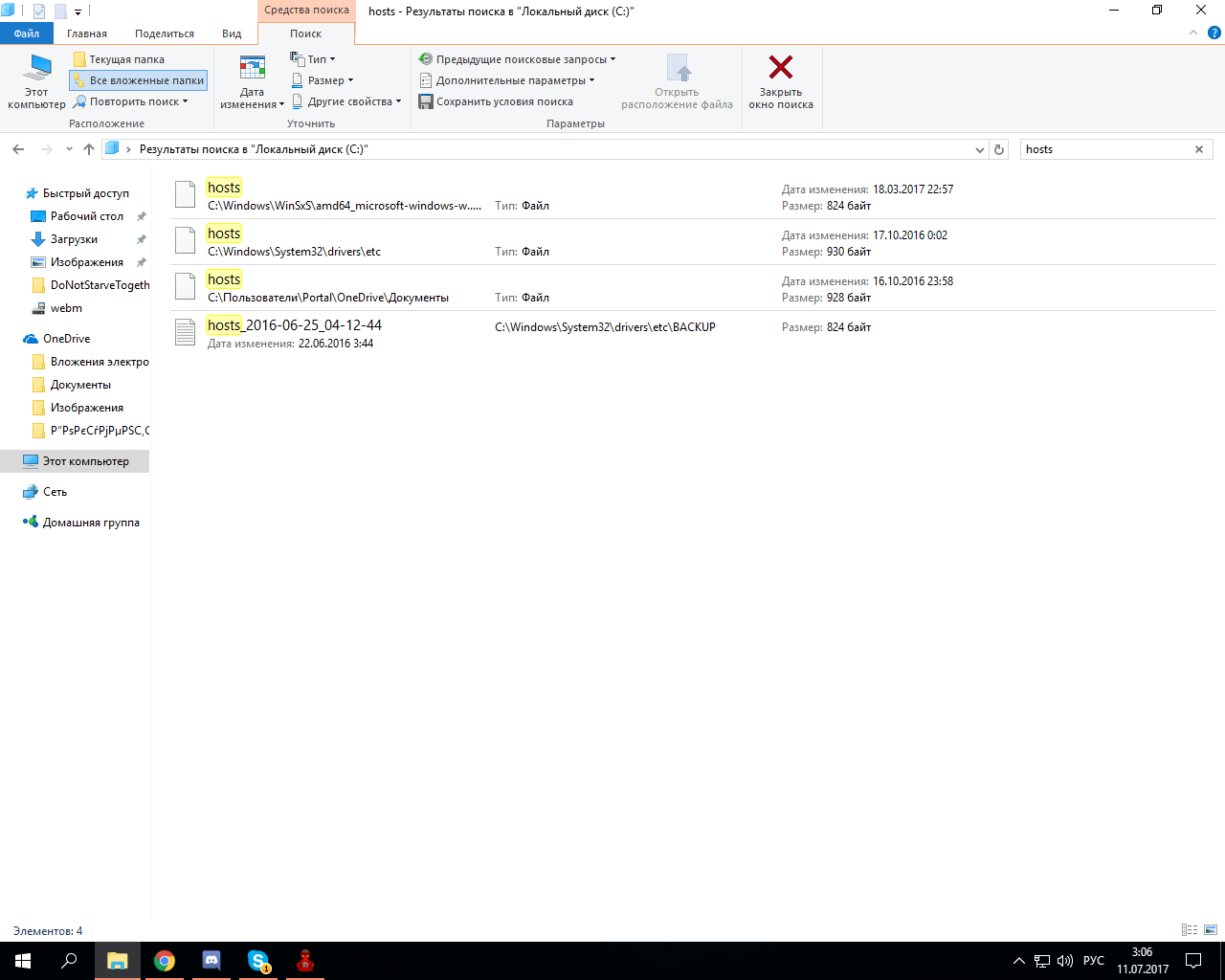This screenshot has width=1225, height=980.
Task: Open Downloads in Quick access sidebar
Action: 74,239
